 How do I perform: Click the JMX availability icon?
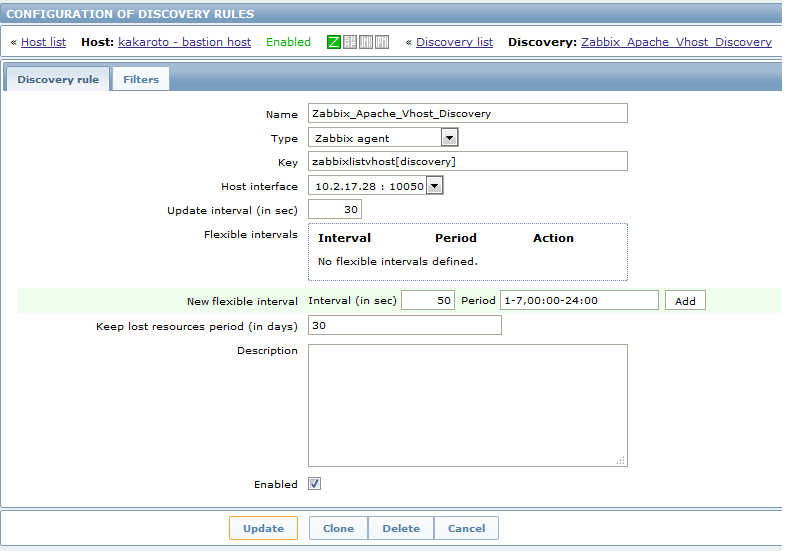[x=366, y=42]
